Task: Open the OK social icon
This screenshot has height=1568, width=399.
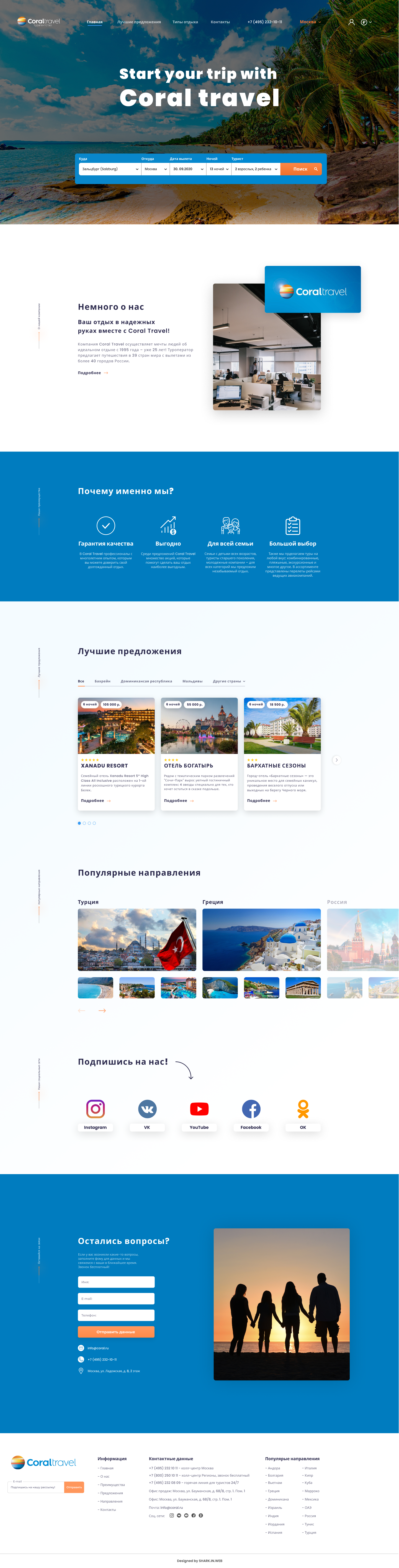Action: [x=303, y=1108]
